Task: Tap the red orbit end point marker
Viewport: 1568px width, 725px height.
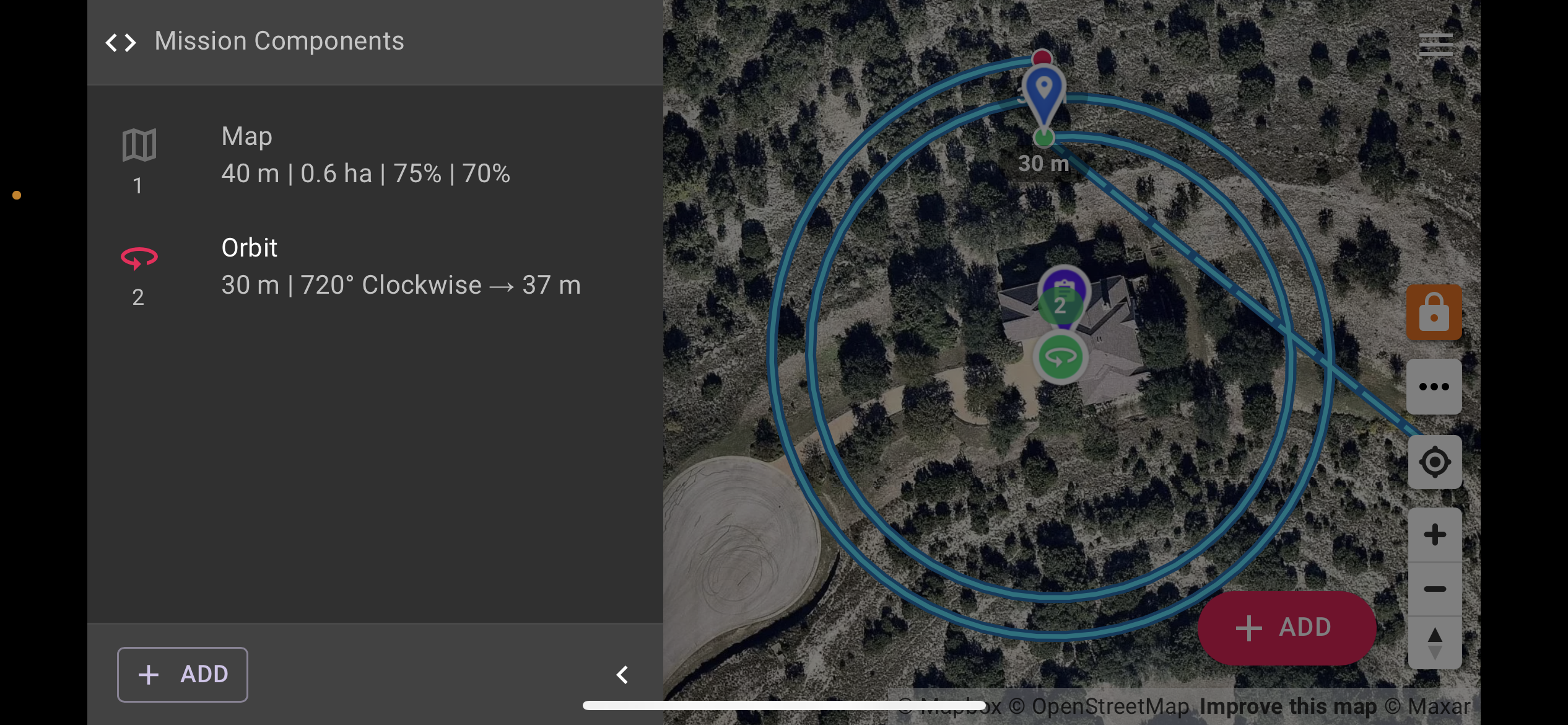Action: pos(1042,58)
